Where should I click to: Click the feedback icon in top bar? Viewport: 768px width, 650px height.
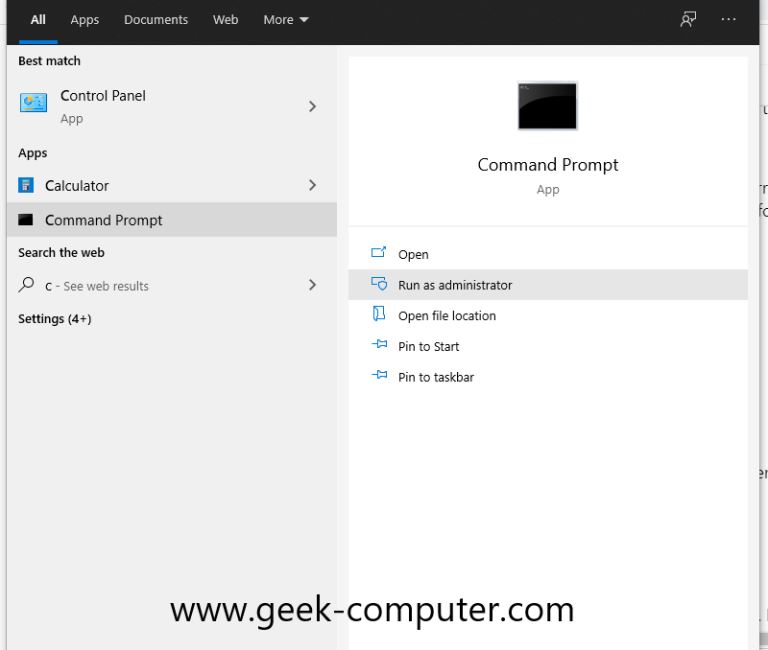click(688, 20)
